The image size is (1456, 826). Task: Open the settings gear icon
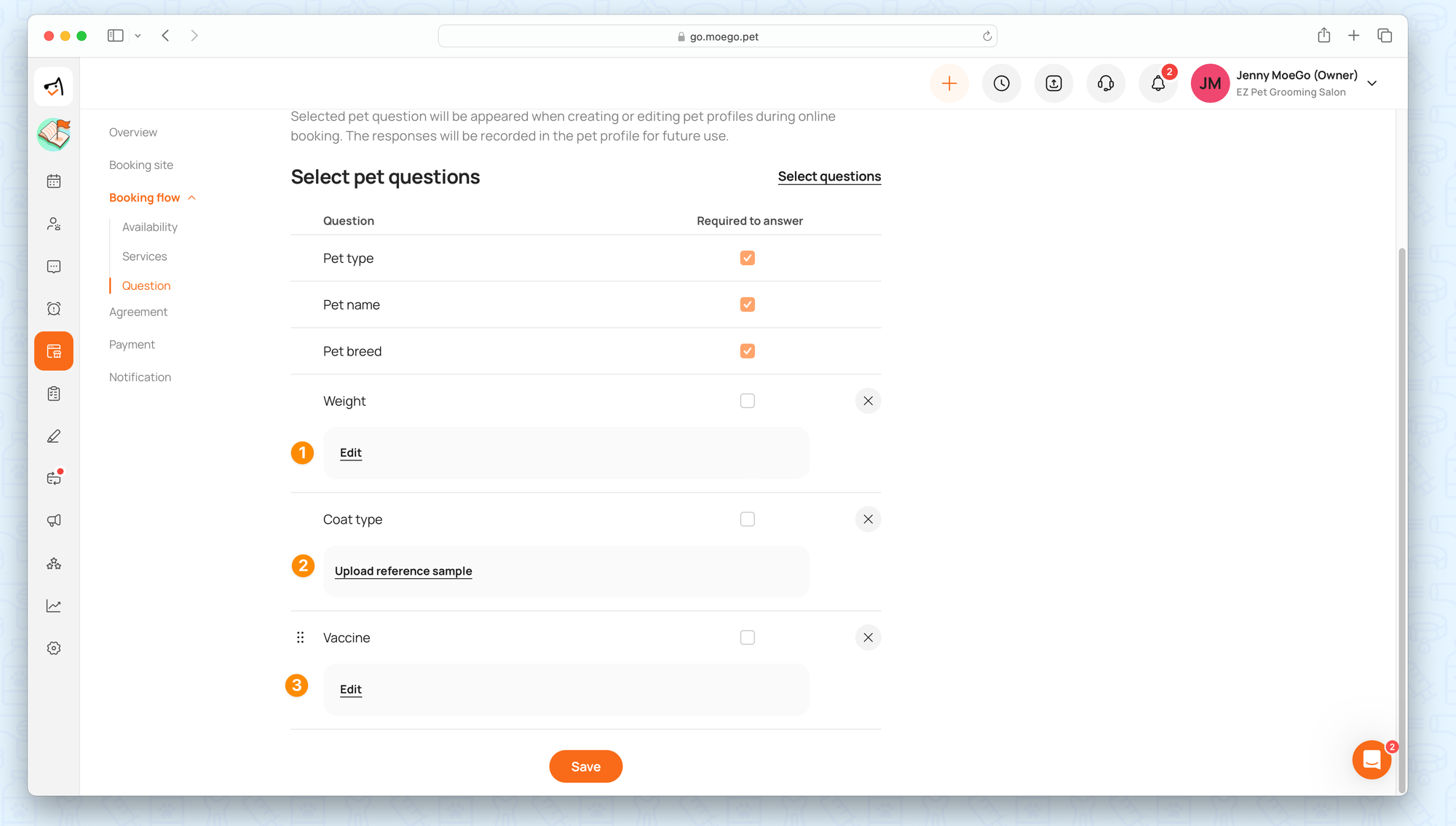click(x=54, y=648)
